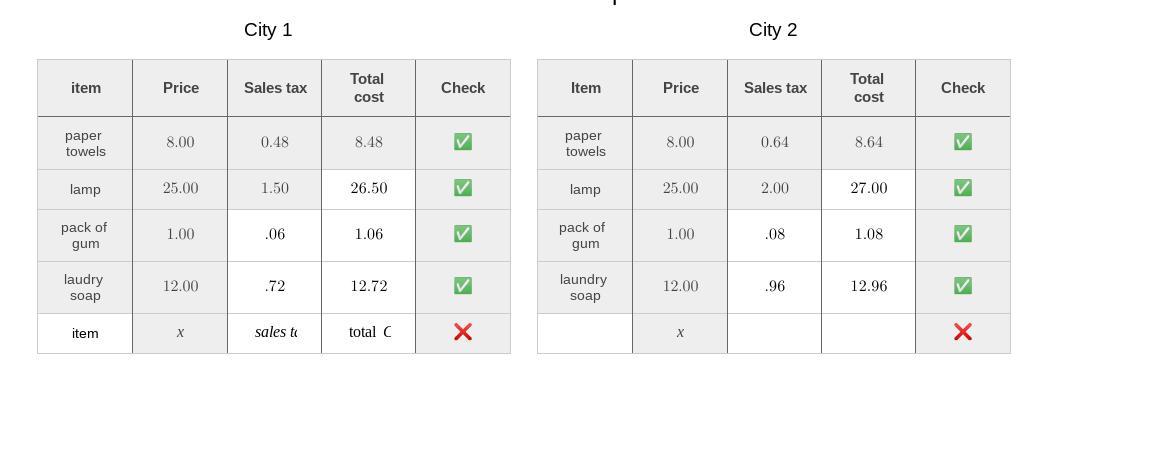
Task: Click City 1 pack of gum check mark
Action: pos(463,234)
